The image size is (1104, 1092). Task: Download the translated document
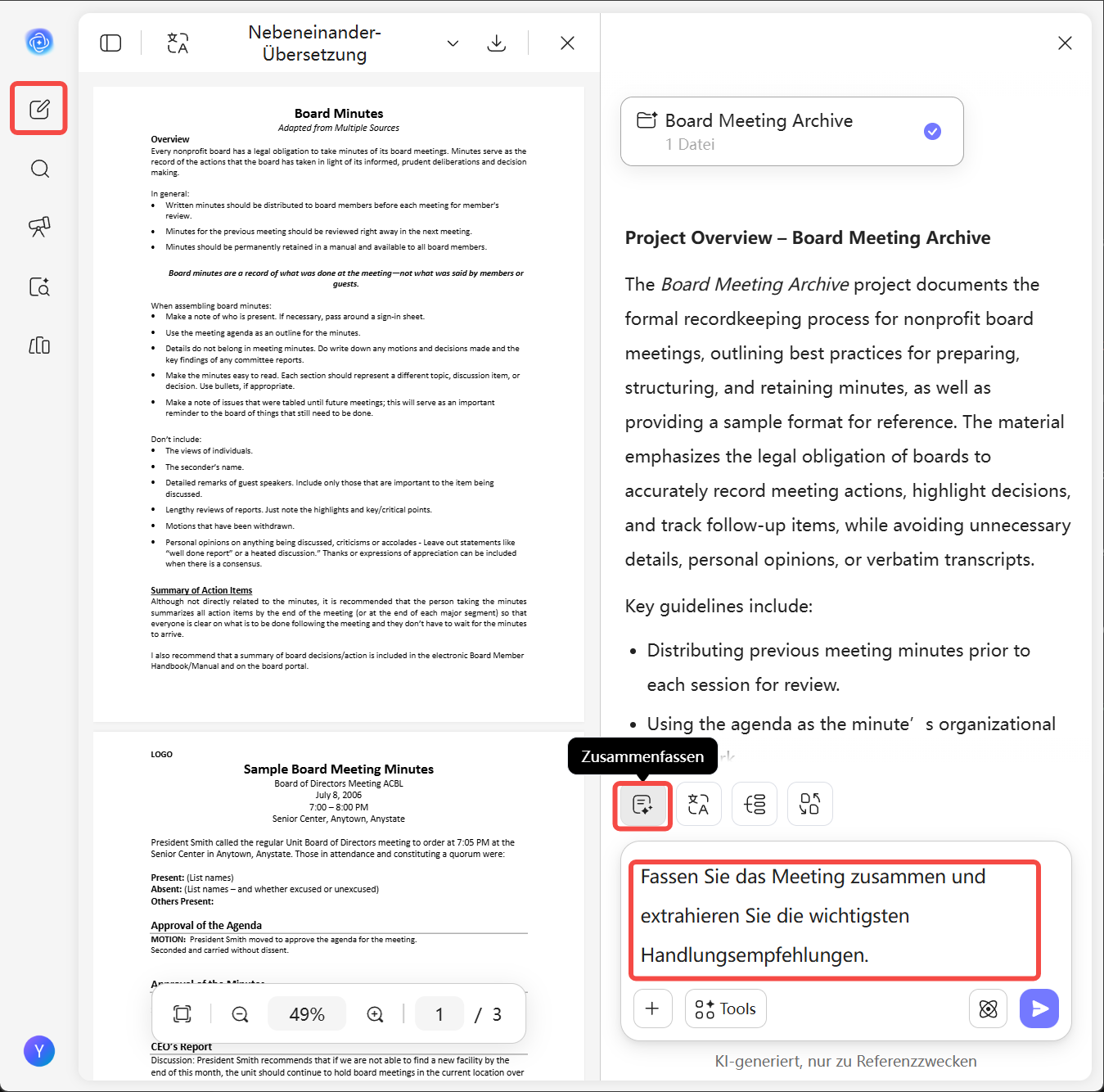(496, 43)
